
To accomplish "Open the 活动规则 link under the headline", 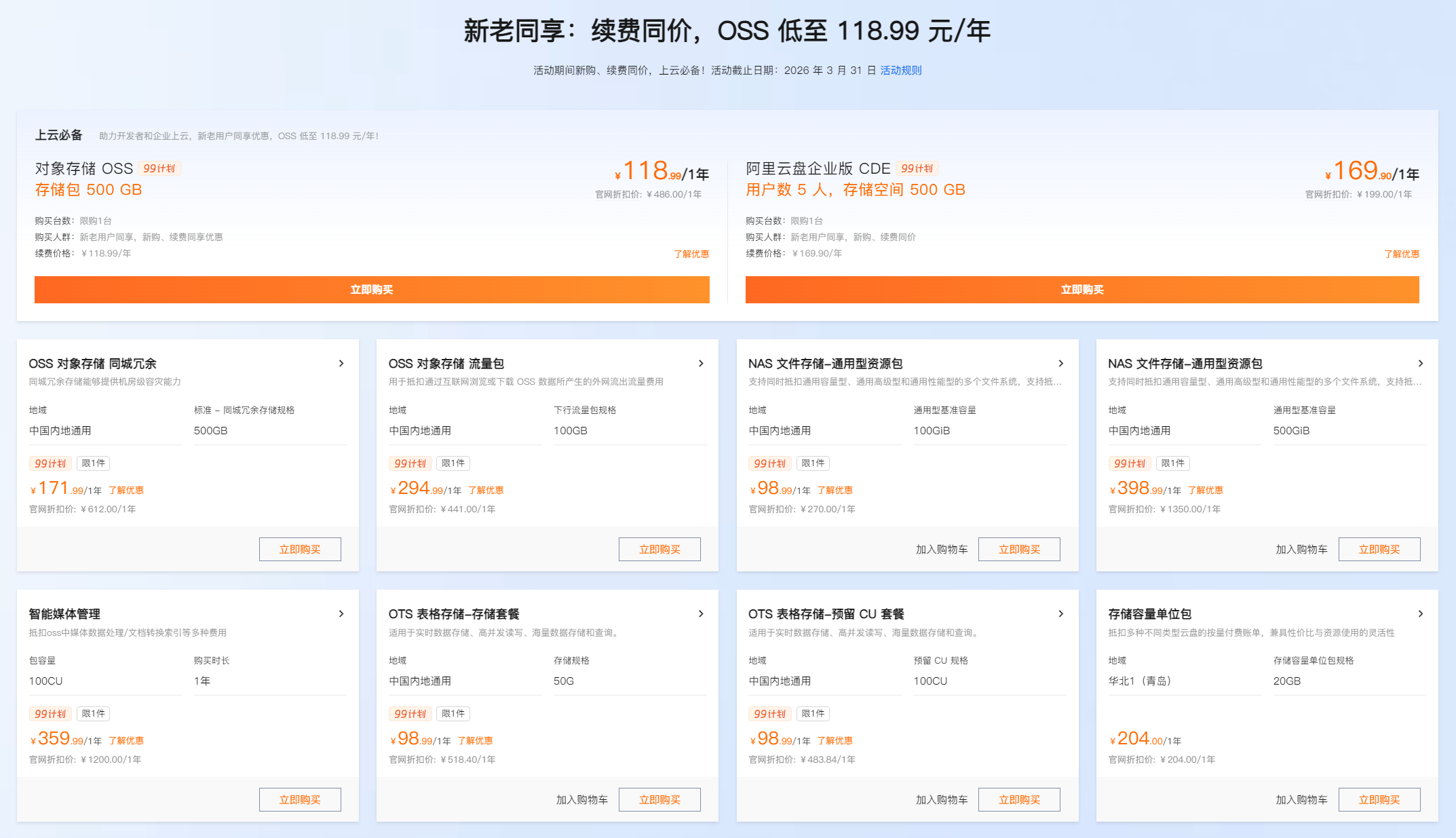I will (x=900, y=71).
